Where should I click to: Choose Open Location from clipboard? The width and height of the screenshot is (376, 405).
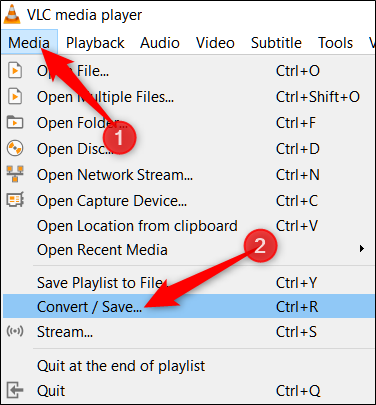pyautogui.click(x=188, y=226)
